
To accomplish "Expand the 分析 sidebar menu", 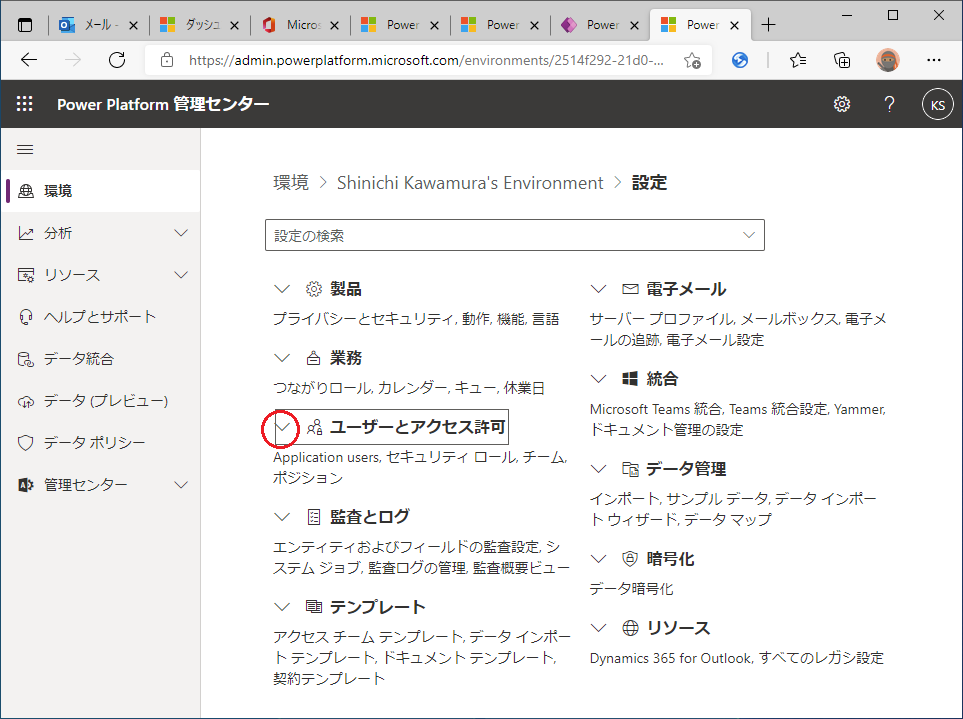I will coord(181,233).
